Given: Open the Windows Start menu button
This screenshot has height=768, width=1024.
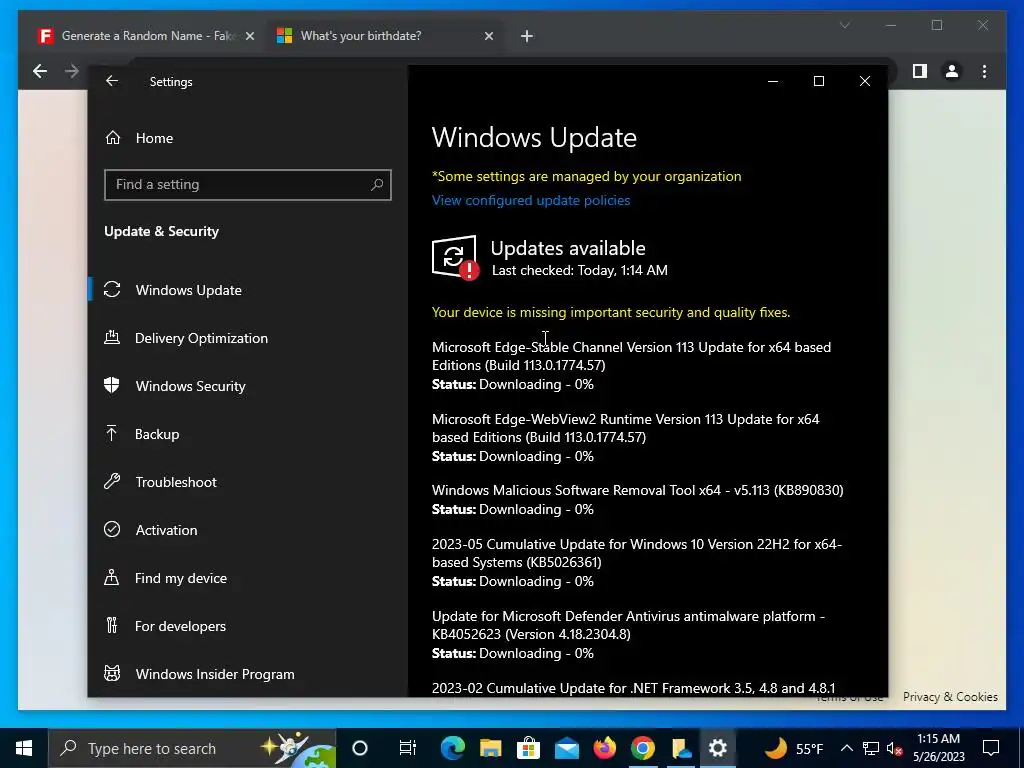Looking at the screenshot, I should [x=24, y=748].
